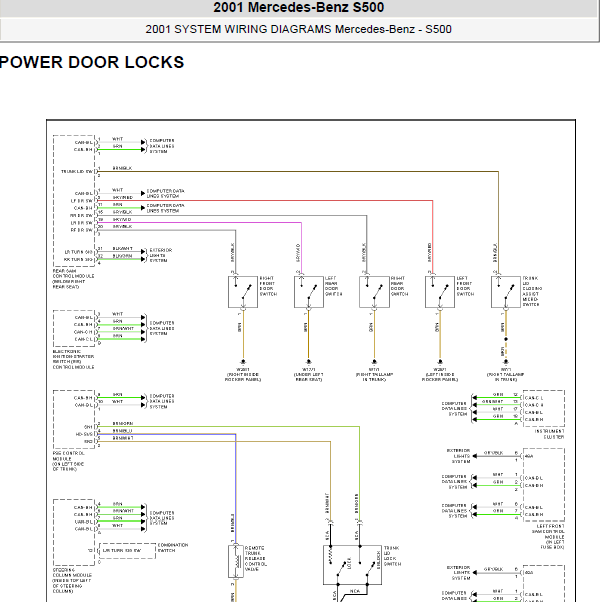Click the 'EXTERIOR LIGHTS SYSTEM' label beside Rear SAM

point(160,255)
